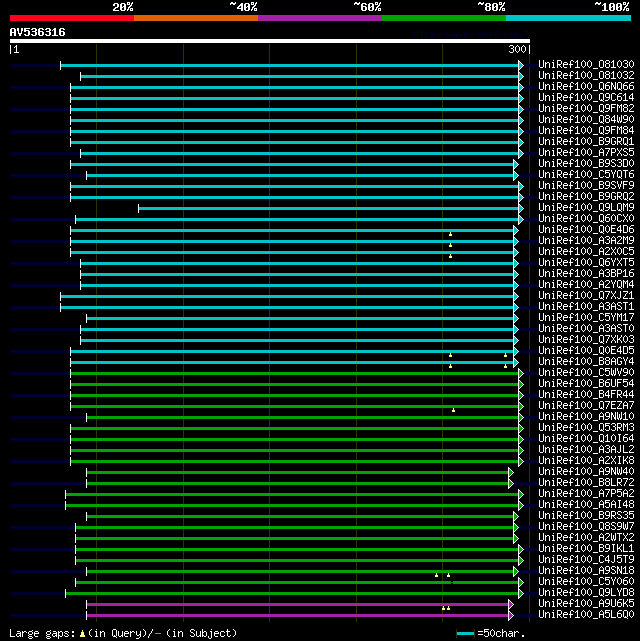Viewport: 640px width, 641px height.
Task: Click the UniRef100_A3A2M9 label
Action: [x=586, y=241]
